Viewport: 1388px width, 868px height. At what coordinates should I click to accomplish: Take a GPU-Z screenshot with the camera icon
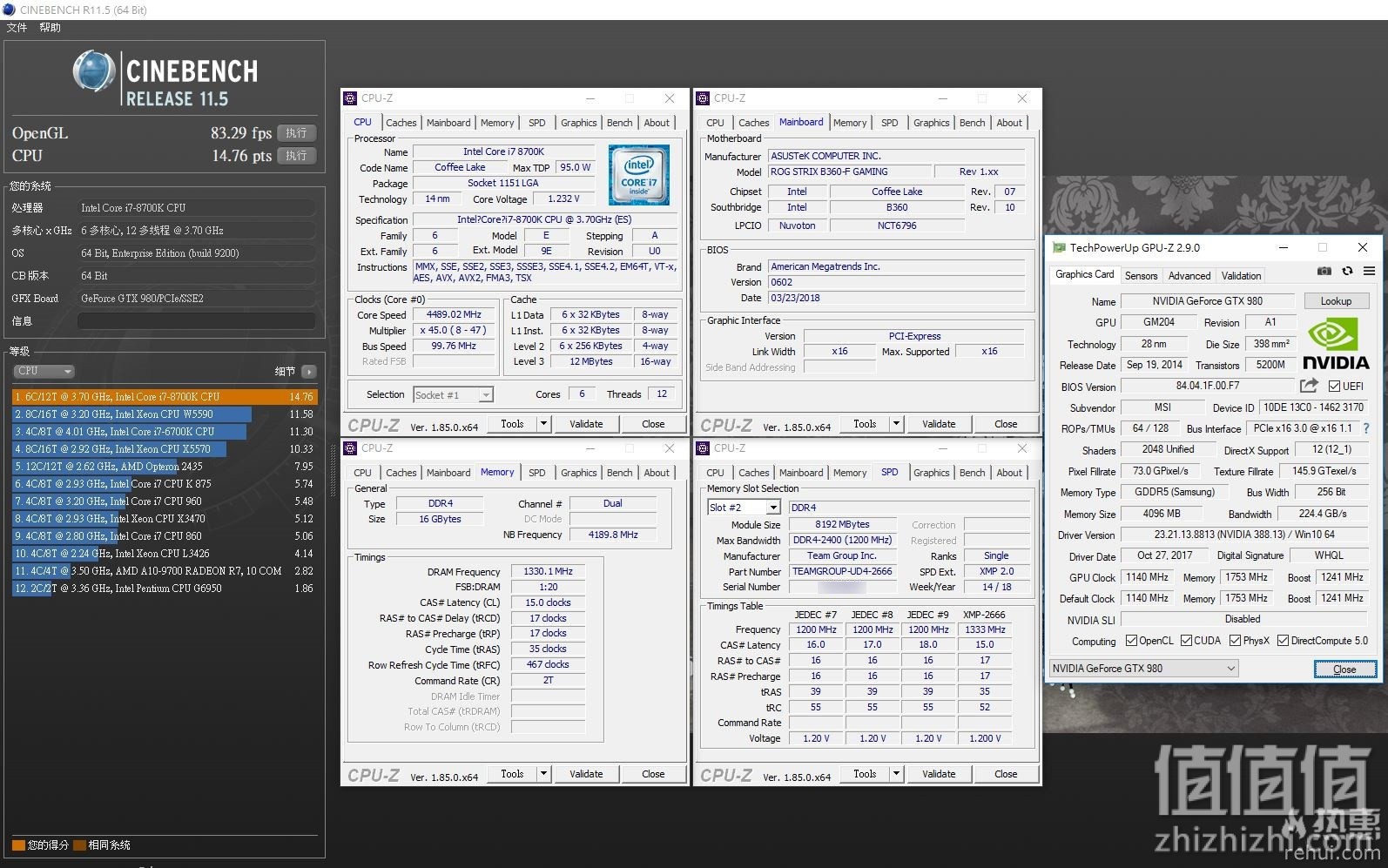(1324, 272)
